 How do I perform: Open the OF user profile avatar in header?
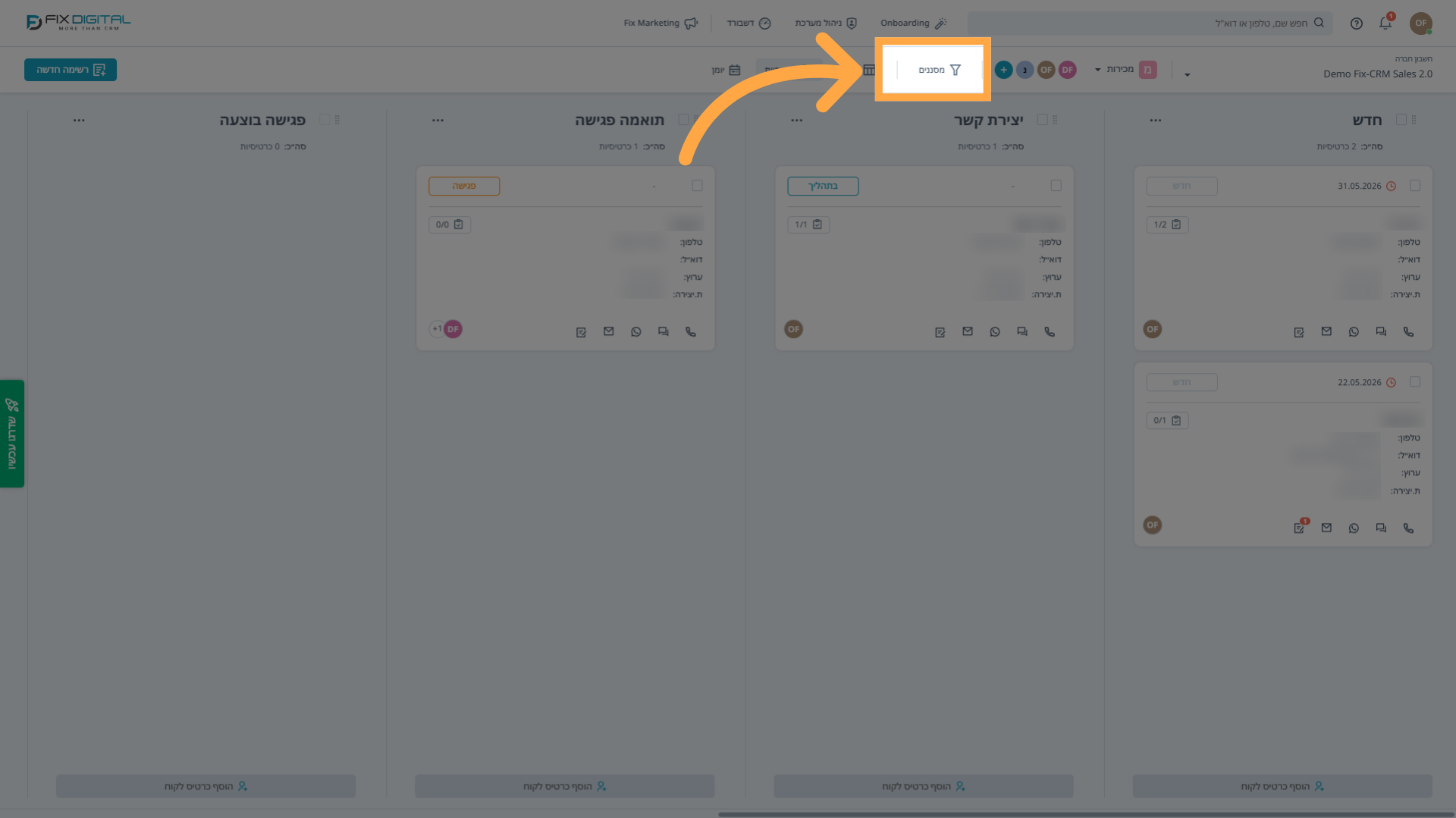tap(1421, 23)
